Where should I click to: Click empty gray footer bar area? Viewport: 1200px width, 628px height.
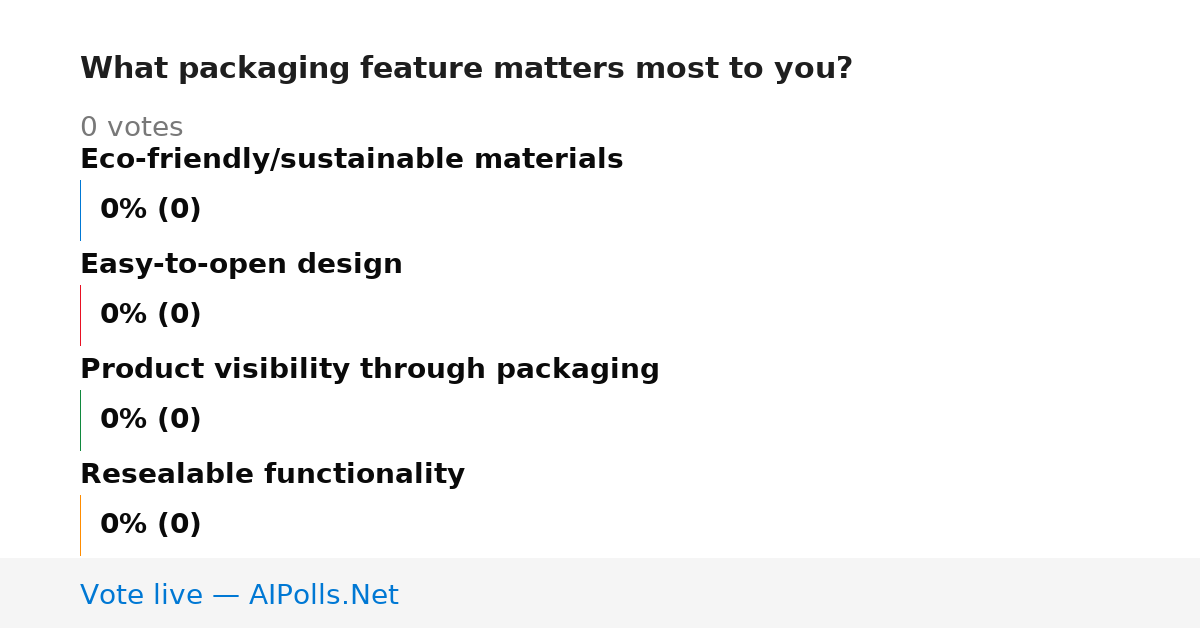(800, 593)
